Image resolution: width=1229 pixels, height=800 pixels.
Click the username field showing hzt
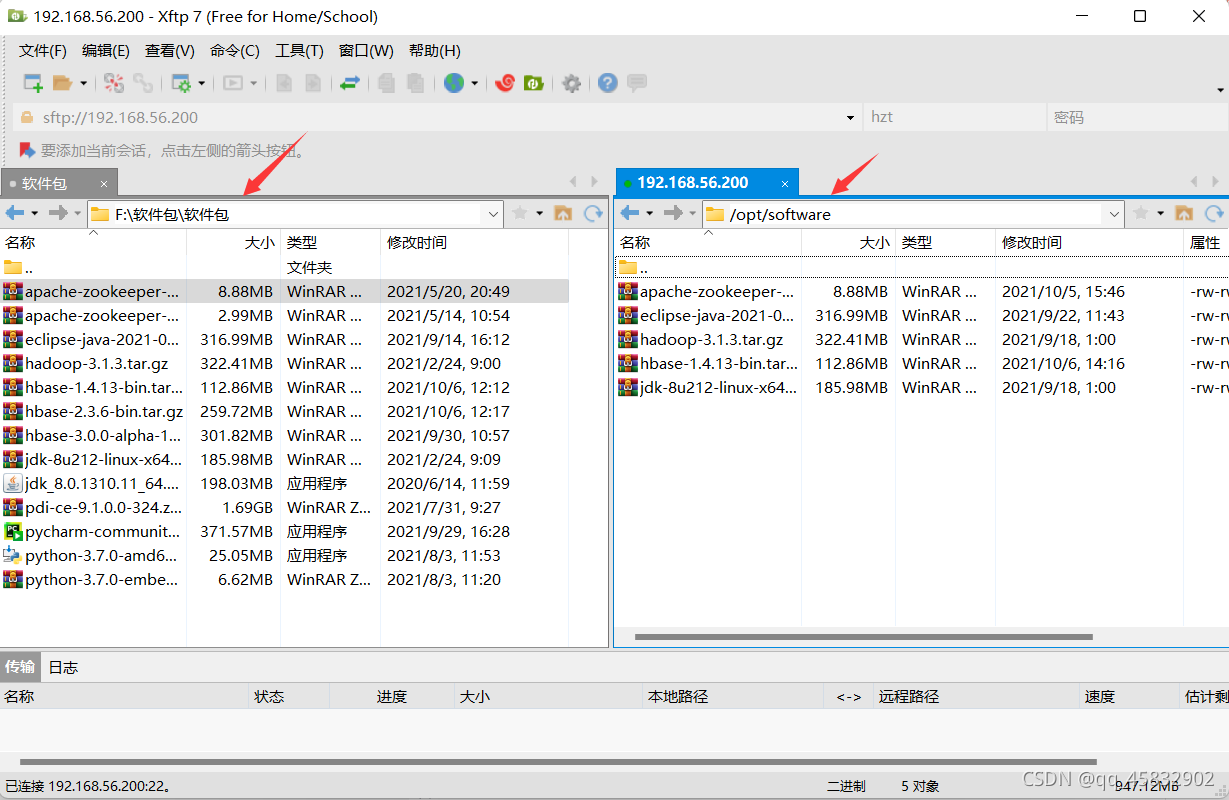(954, 117)
